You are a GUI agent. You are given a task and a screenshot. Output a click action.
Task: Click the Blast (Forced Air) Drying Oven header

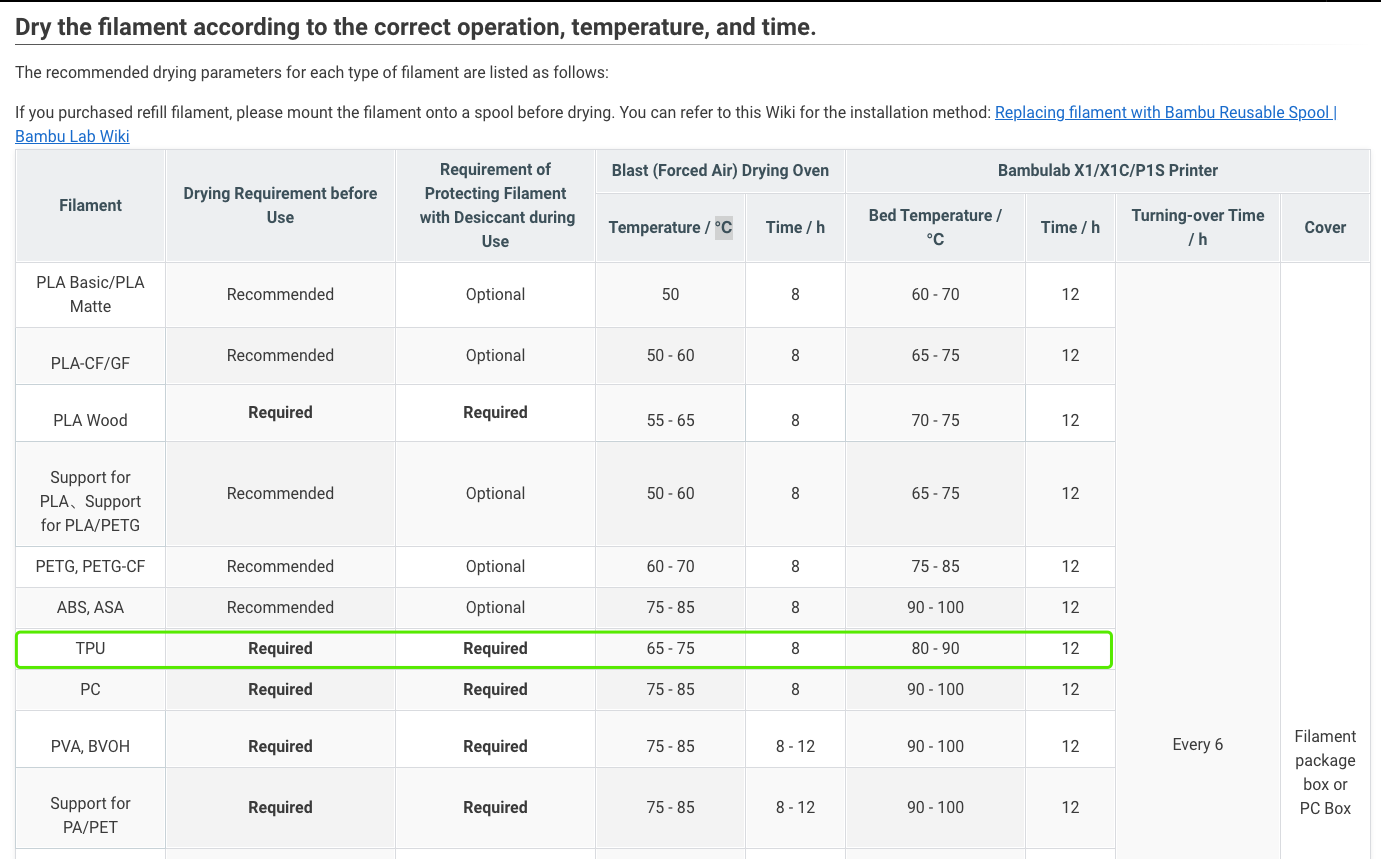coord(720,170)
